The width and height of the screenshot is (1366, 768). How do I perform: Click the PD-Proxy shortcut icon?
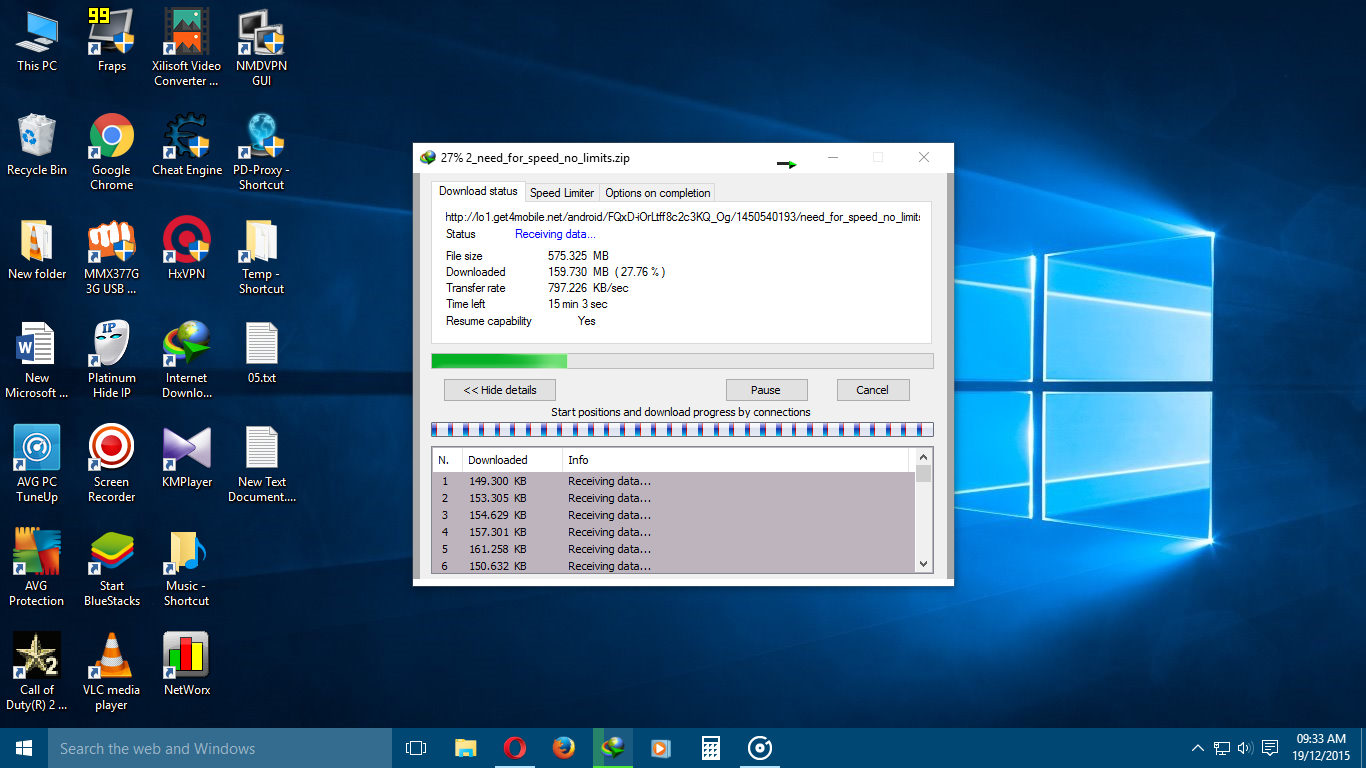[x=262, y=152]
